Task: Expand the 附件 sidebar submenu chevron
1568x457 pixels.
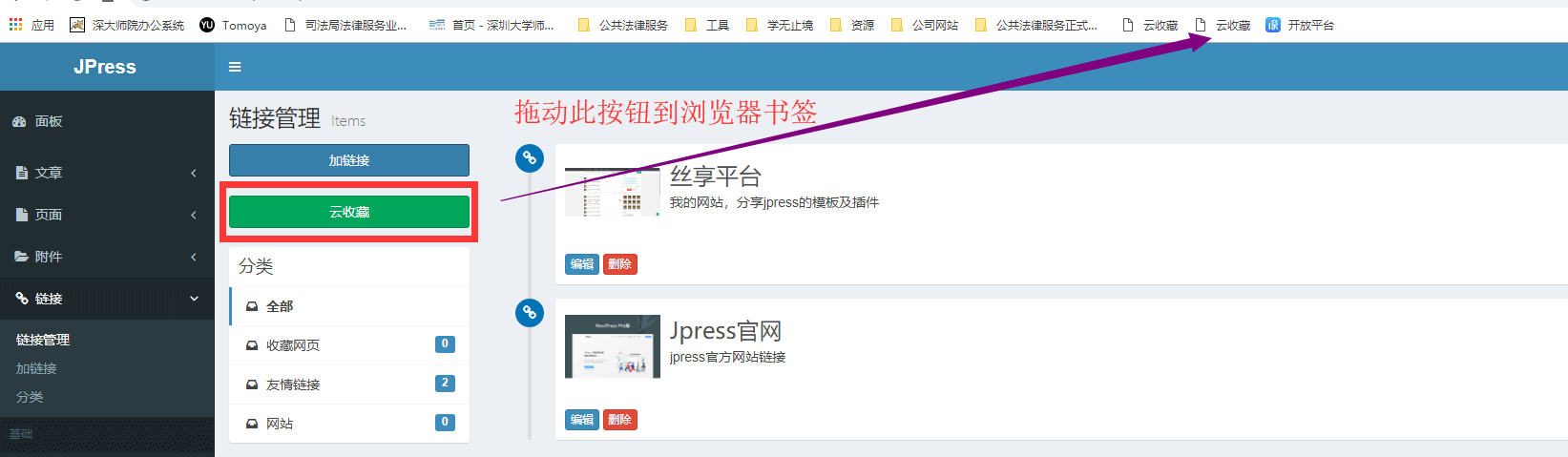Action: point(194,257)
